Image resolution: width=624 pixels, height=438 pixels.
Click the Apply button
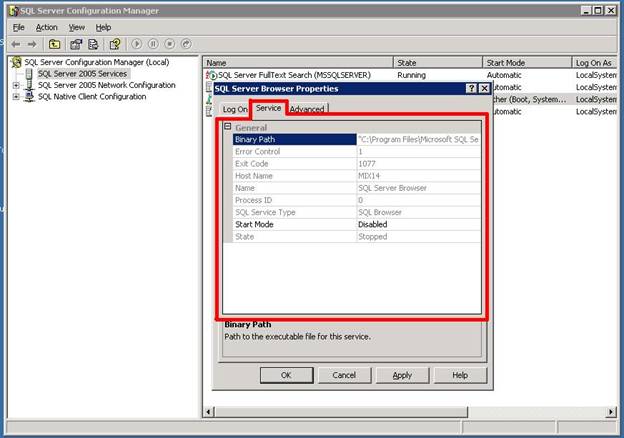(x=402, y=375)
